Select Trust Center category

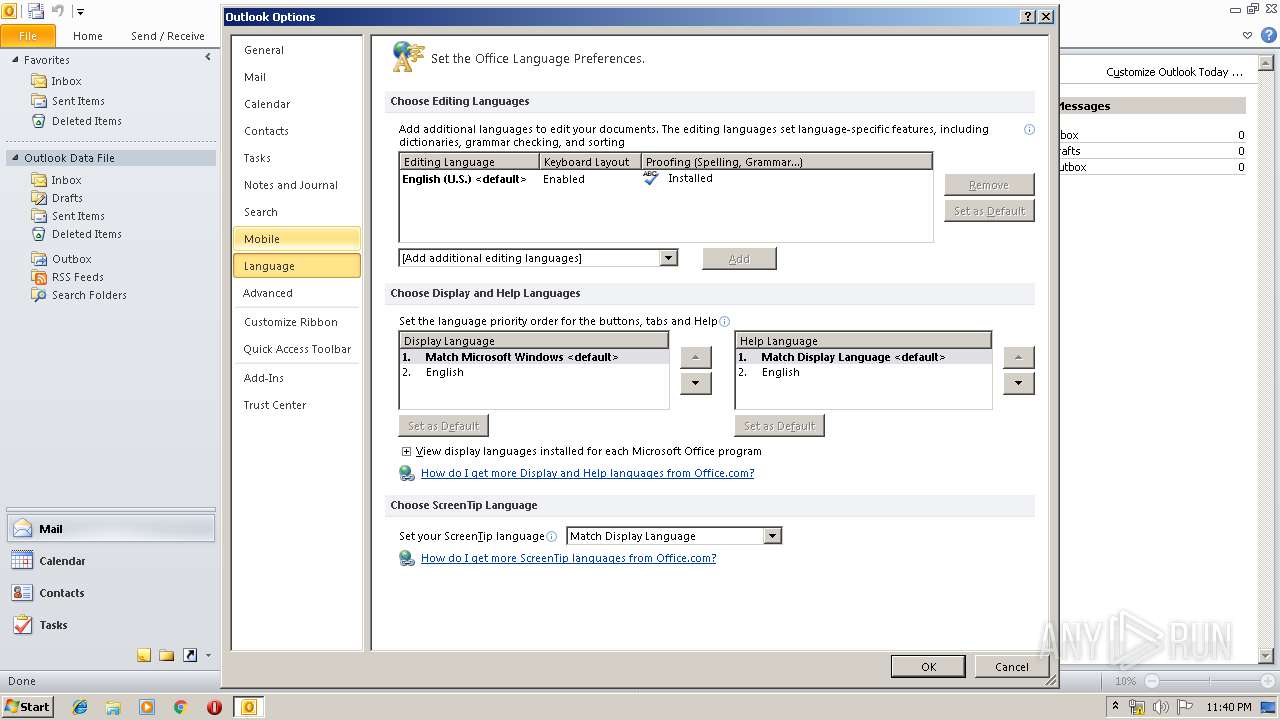pyautogui.click(x=297, y=405)
